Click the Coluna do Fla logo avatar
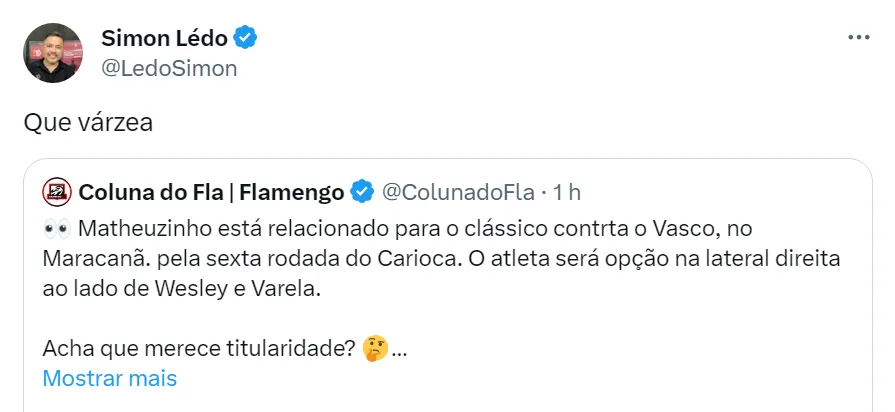895x412 pixels. coord(58,191)
